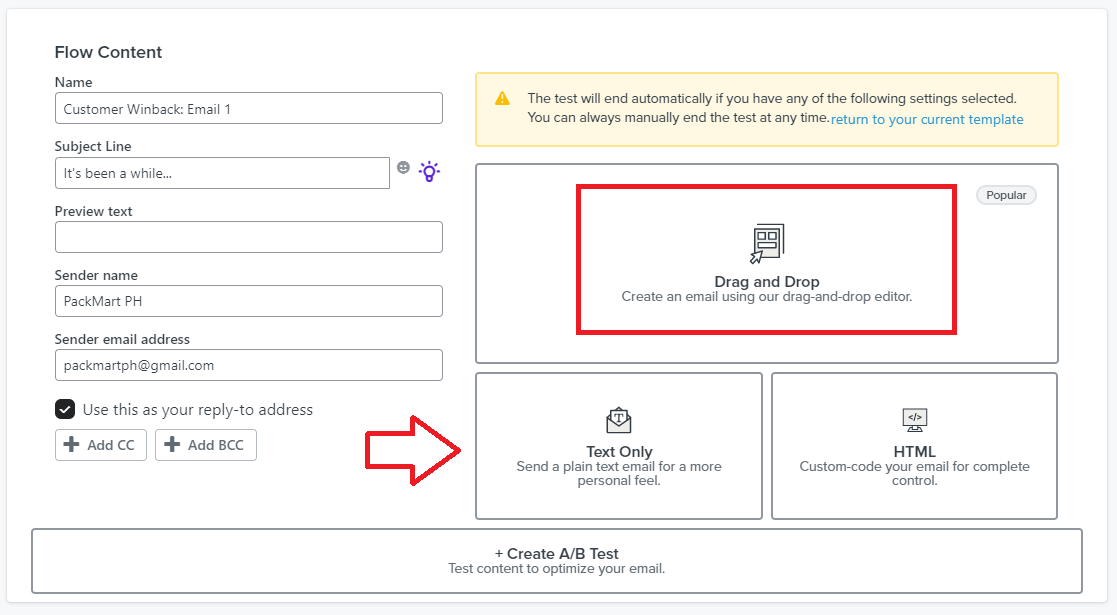This screenshot has width=1117, height=615.
Task: Uncheck Use this as your reply-to address
Action: coord(65,409)
